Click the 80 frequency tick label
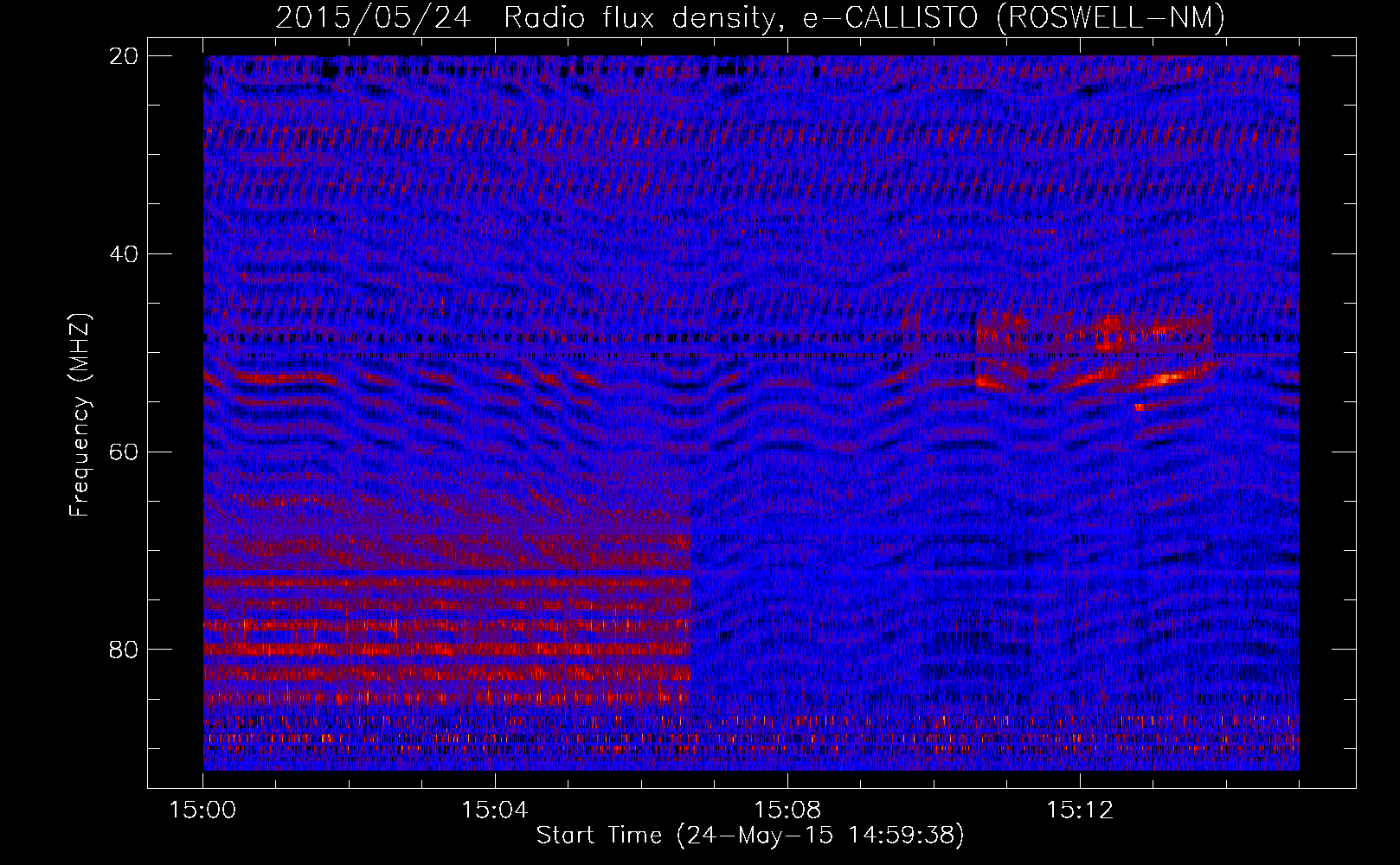Viewport: 1400px width, 865px height. 125,649
